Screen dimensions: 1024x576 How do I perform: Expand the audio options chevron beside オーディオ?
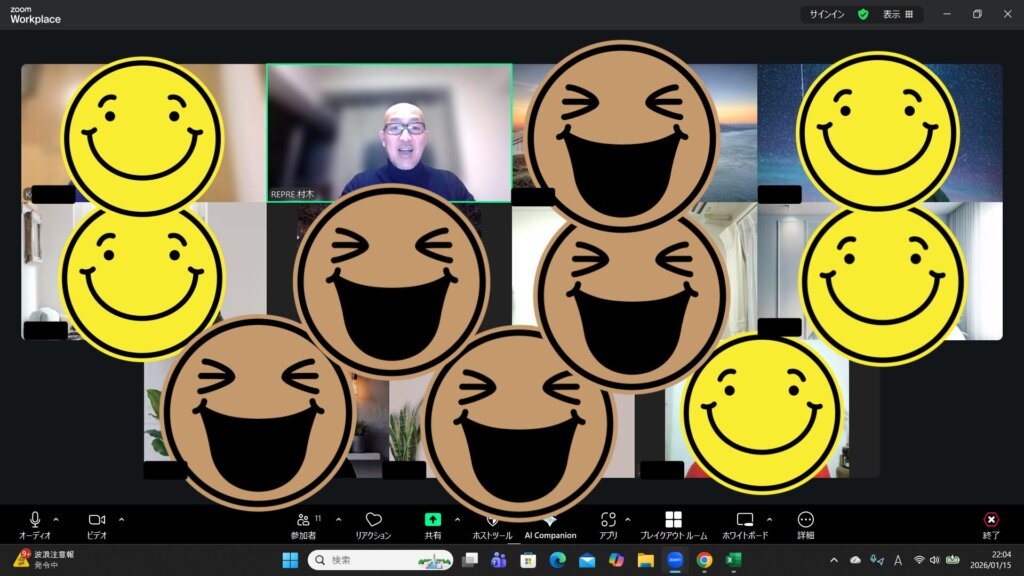(56, 519)
